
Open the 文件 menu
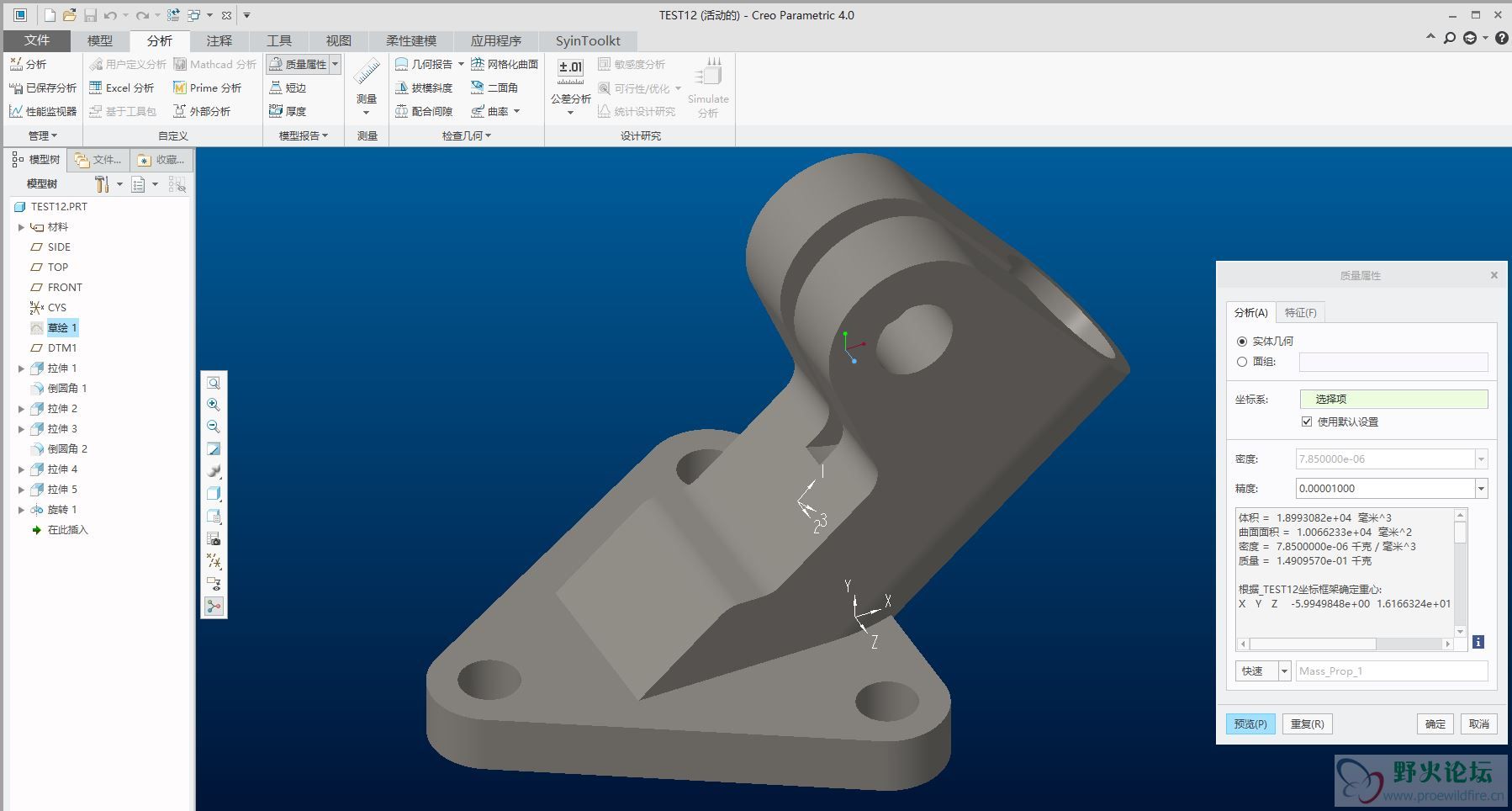(37, 40)
